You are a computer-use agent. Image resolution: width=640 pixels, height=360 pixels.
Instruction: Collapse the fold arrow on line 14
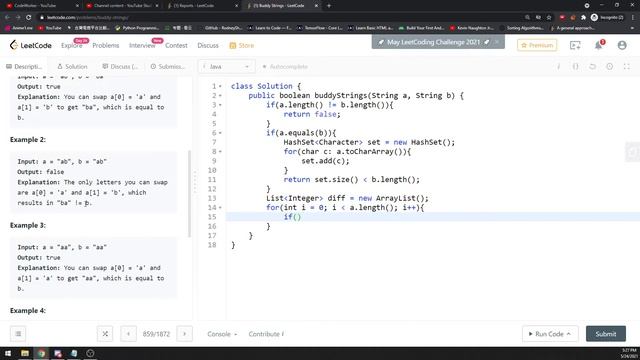220,208
